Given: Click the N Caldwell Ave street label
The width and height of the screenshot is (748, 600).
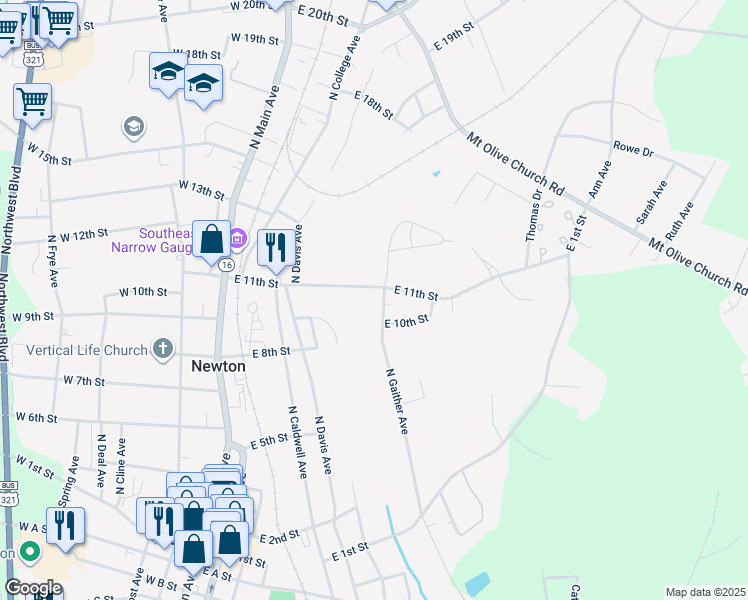Looking at the screenshot, I should click(298, 442).
